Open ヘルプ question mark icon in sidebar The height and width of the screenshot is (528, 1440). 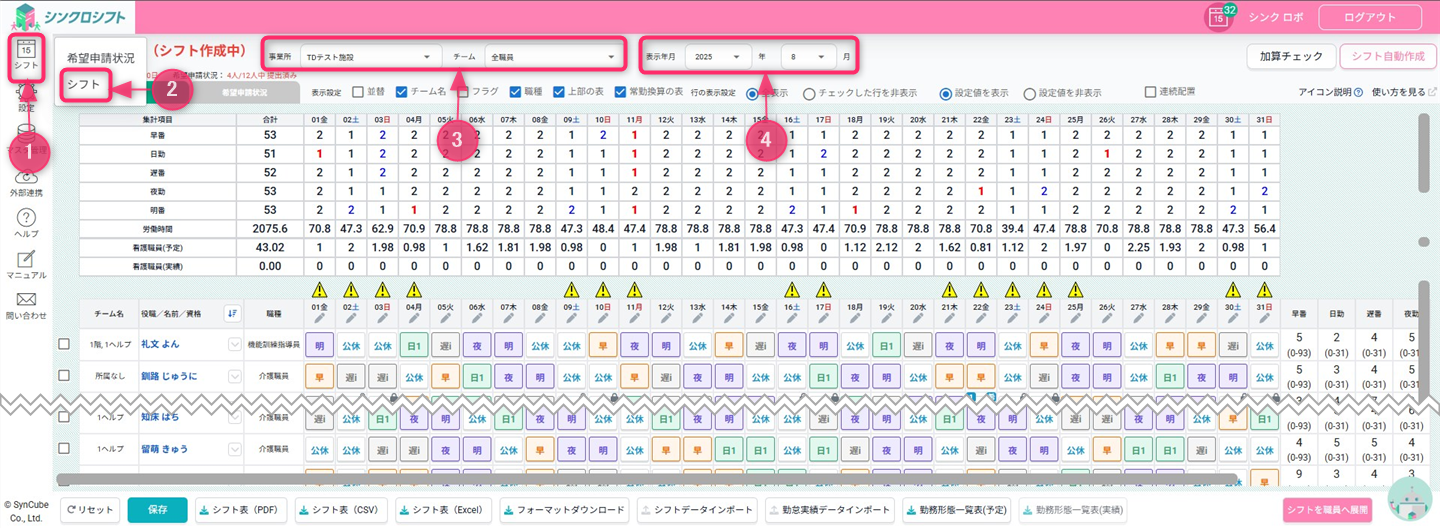27,218
